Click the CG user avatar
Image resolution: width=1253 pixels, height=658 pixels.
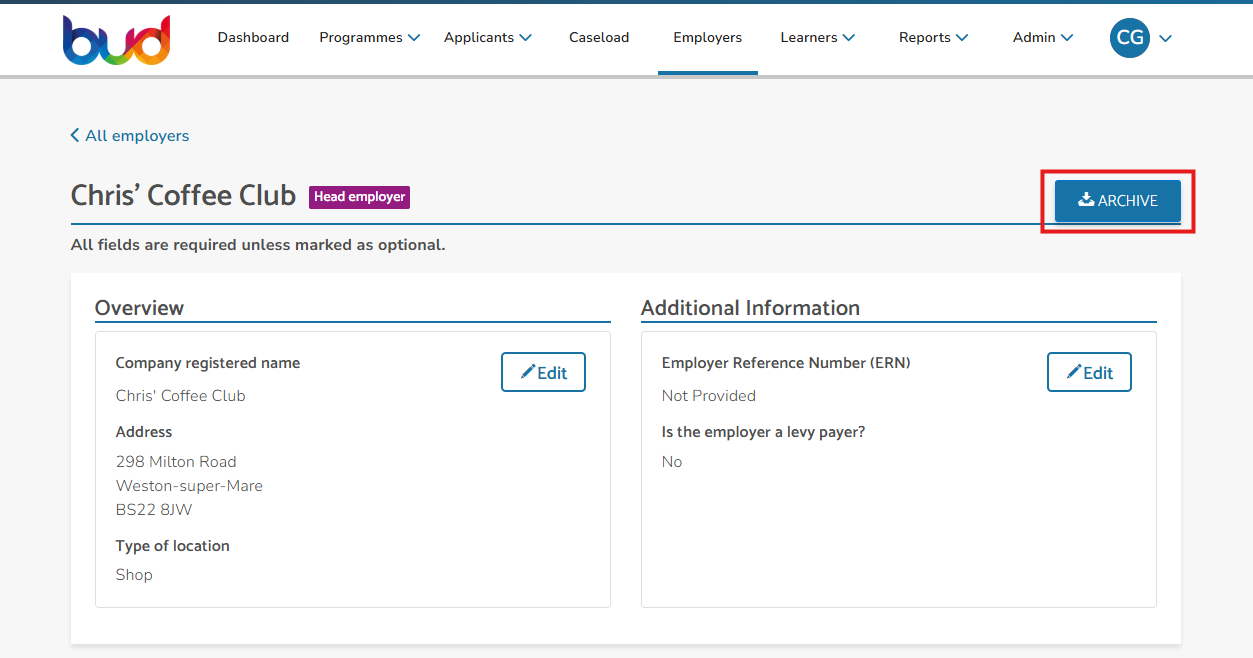(x=1130, y=38)
